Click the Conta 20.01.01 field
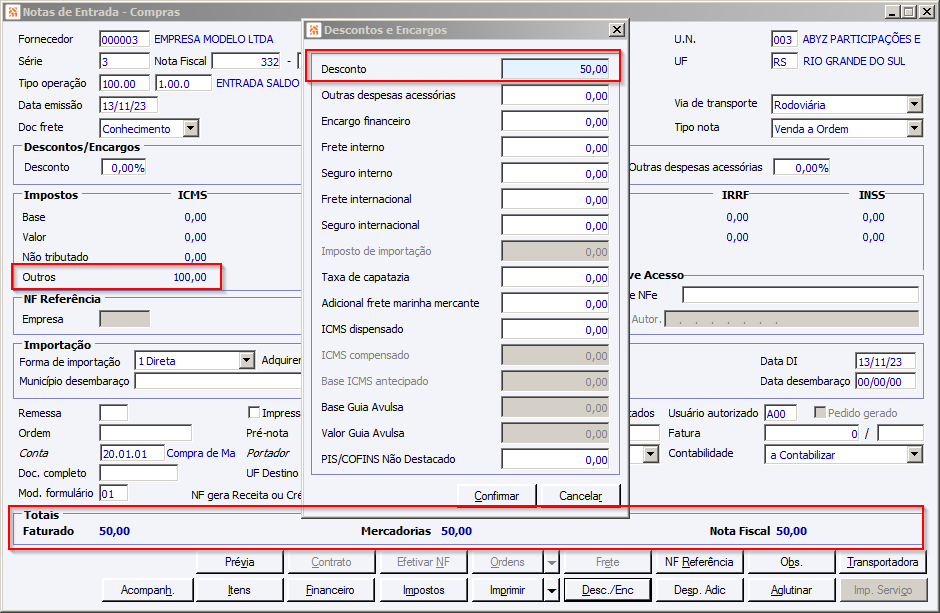Image resolution: width=940 pixels, height=613 pixels. 132,454
